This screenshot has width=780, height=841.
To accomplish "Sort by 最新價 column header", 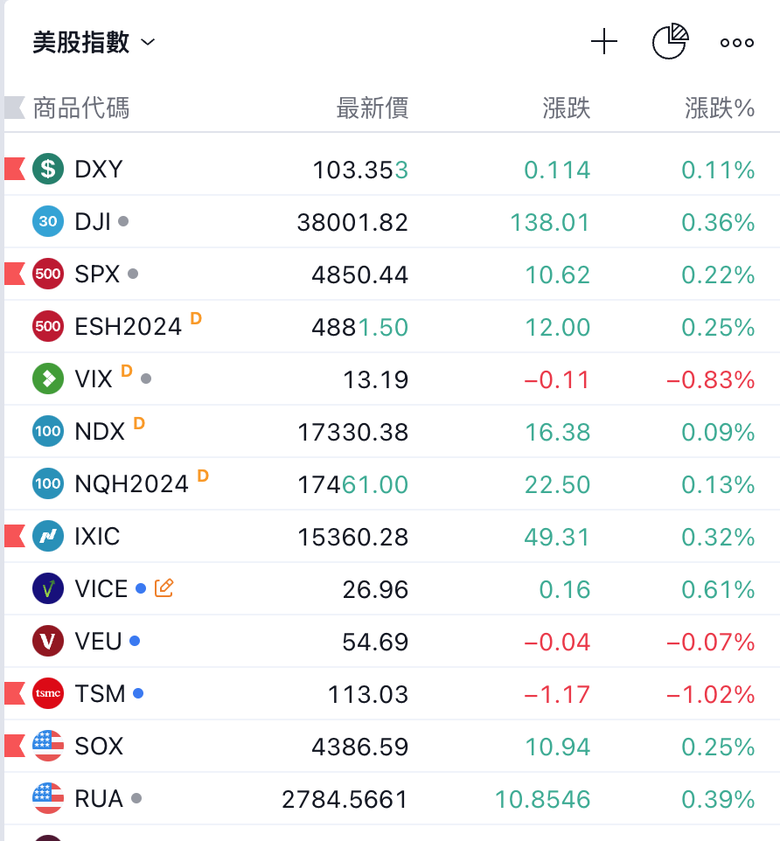I will coord(372,108).
